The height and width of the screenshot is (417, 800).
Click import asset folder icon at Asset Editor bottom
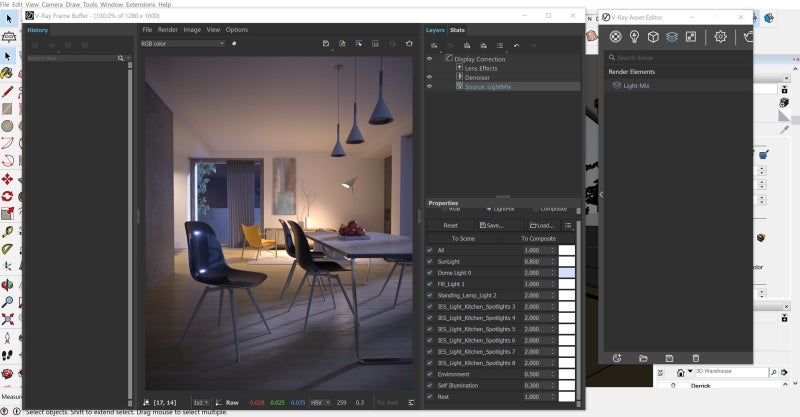tap(643, 358)
